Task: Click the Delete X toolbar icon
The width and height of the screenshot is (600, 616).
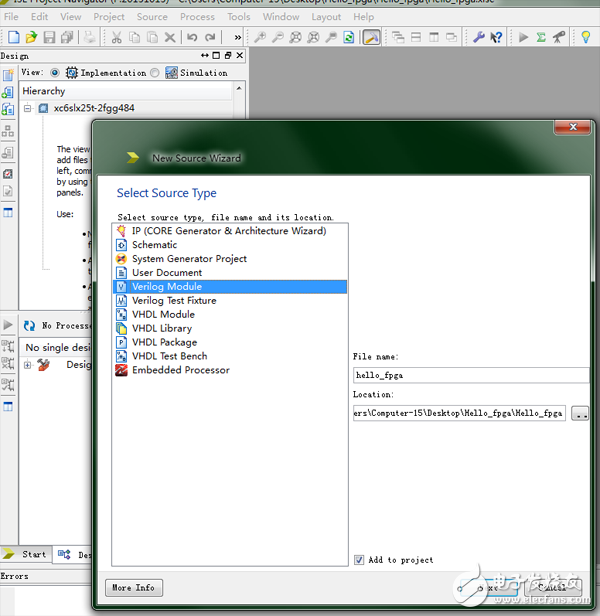Action: 169,37
